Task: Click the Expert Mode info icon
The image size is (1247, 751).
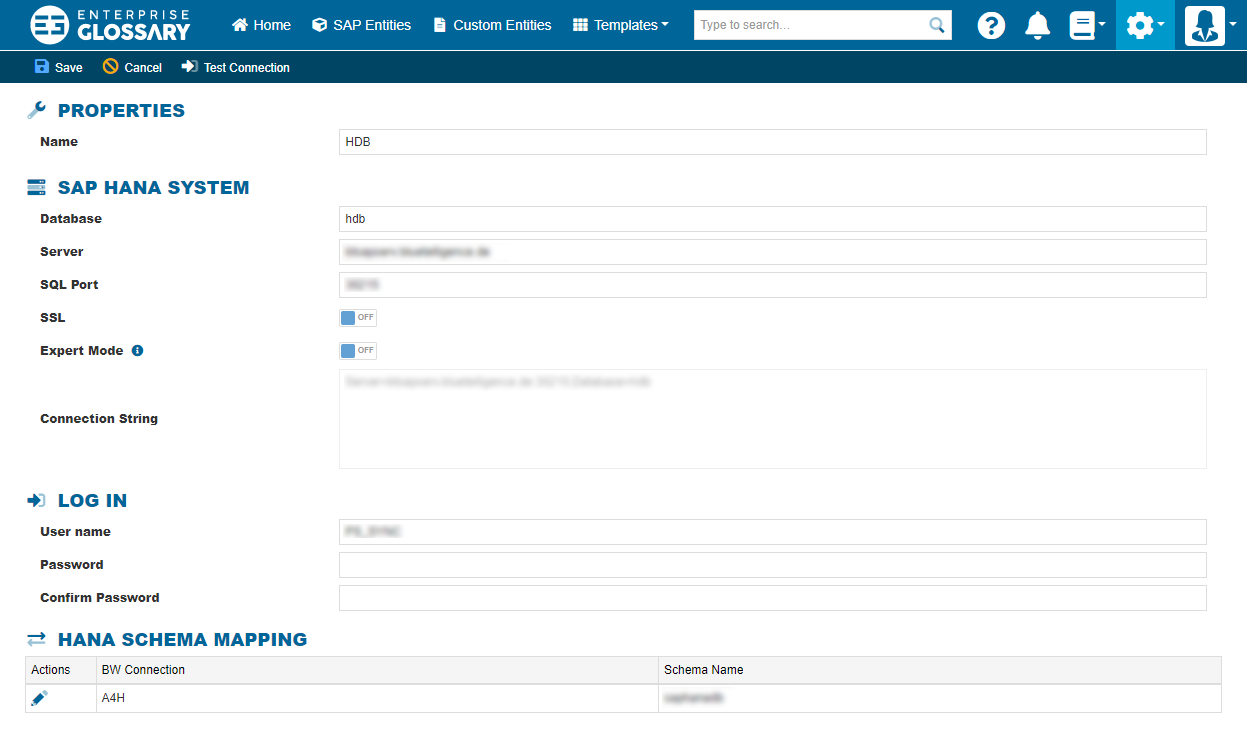Action: [138, 351]
